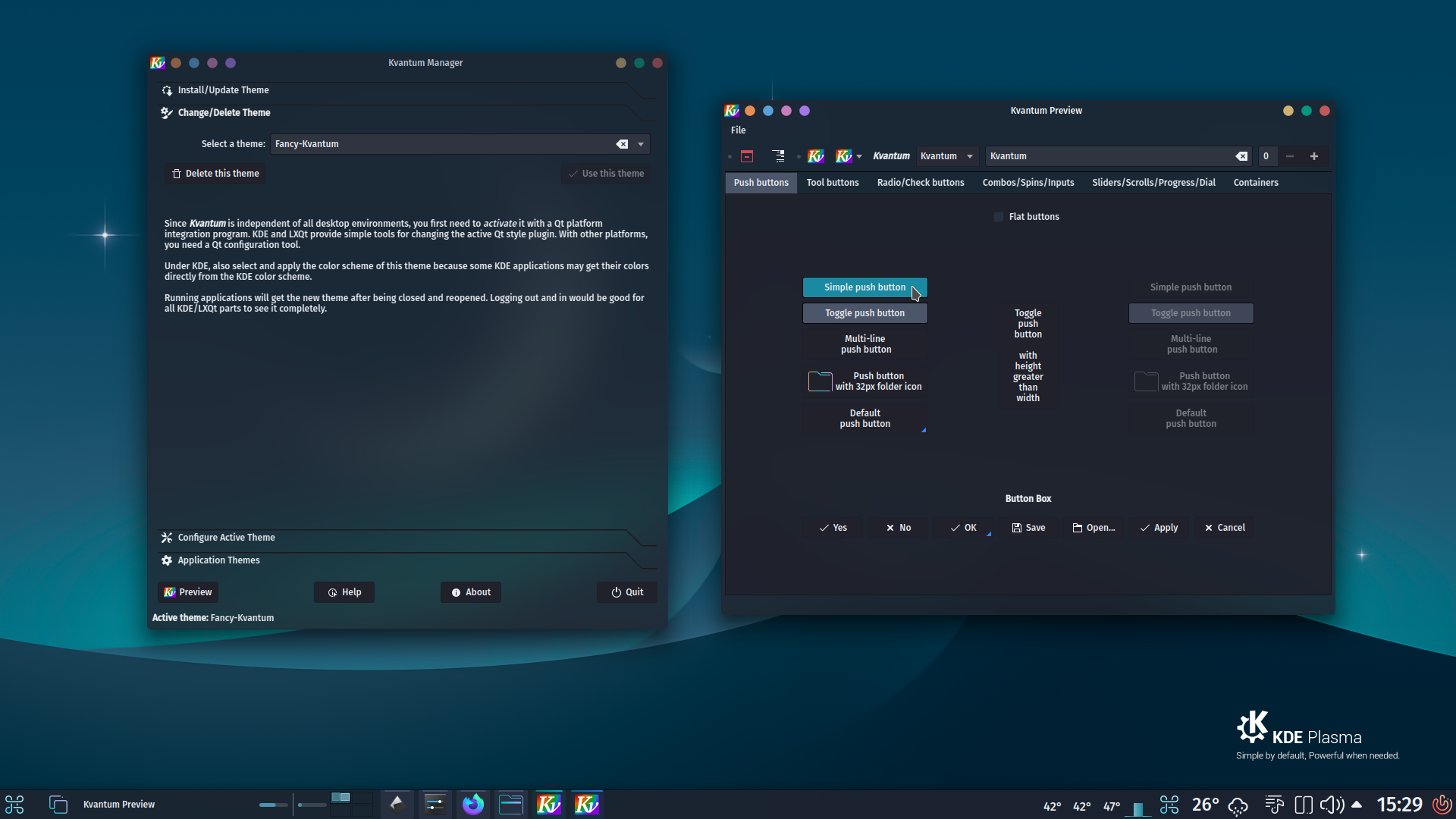Click the Delete this theme button

pyautogui.click(x=215, y=173)
